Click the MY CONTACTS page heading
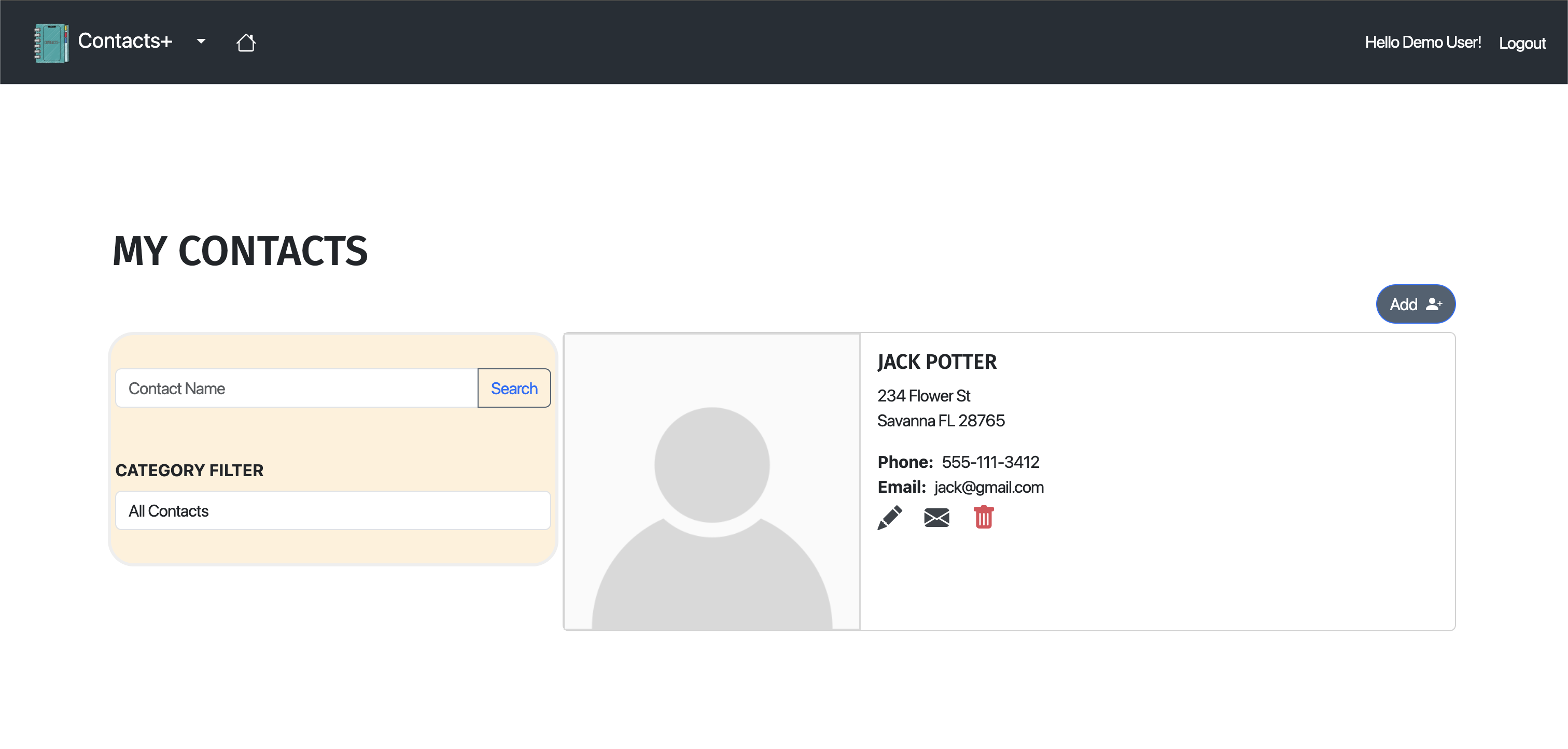This screenshot has width=1568, height=749. coord(240,252)
